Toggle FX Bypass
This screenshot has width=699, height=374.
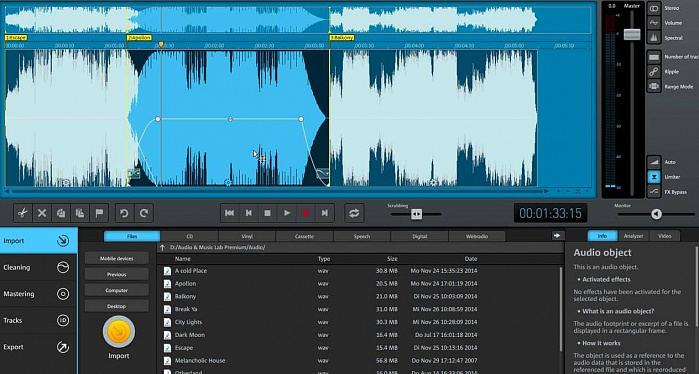(654, 191)
